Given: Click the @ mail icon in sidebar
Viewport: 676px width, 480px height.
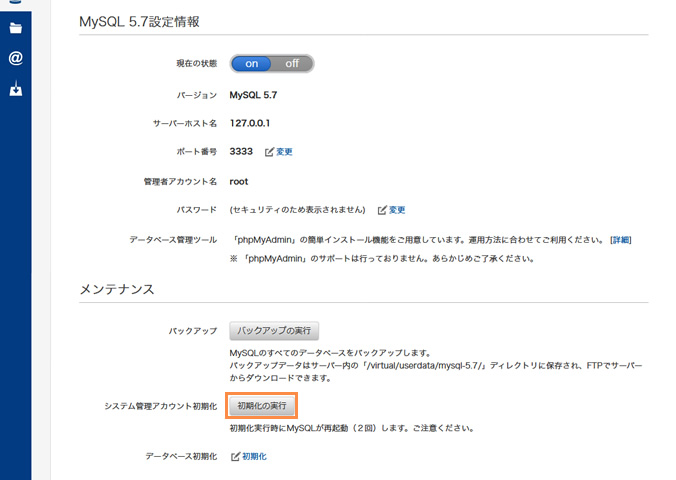Looking at the screenshot, I should (x=15, y=58).
